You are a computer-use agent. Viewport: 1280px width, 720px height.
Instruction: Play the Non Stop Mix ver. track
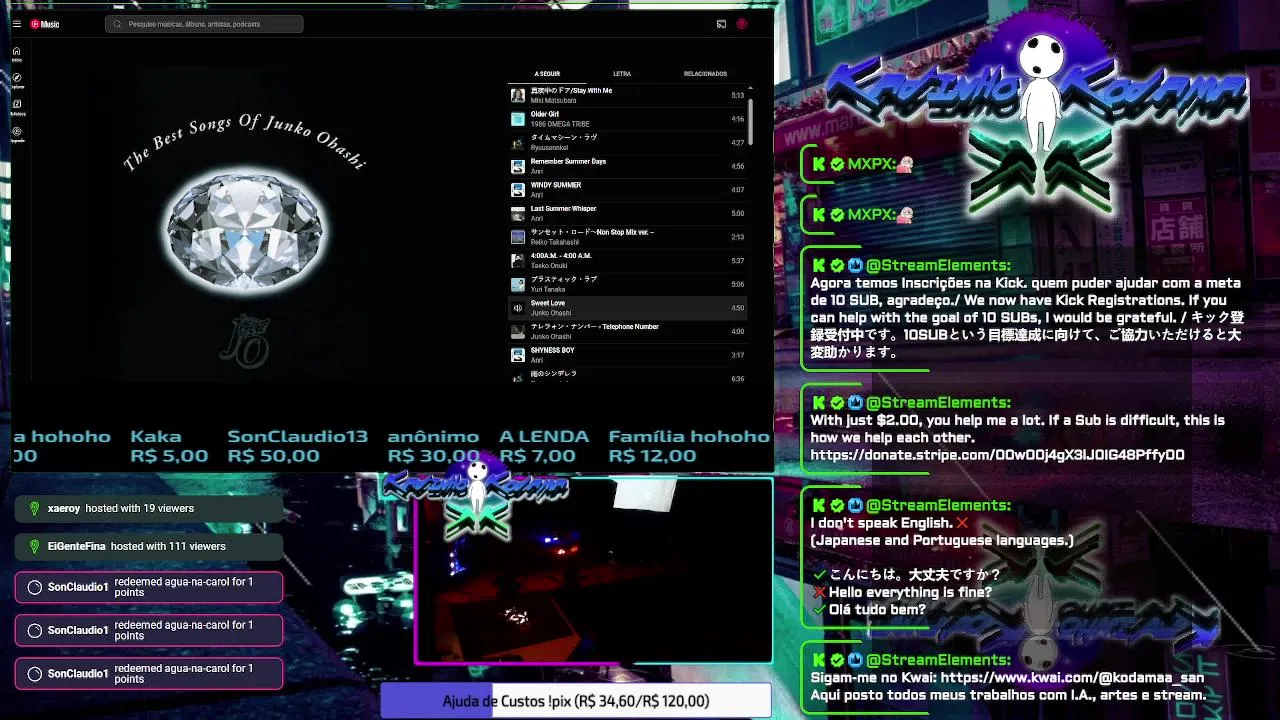tap(627, 237)
